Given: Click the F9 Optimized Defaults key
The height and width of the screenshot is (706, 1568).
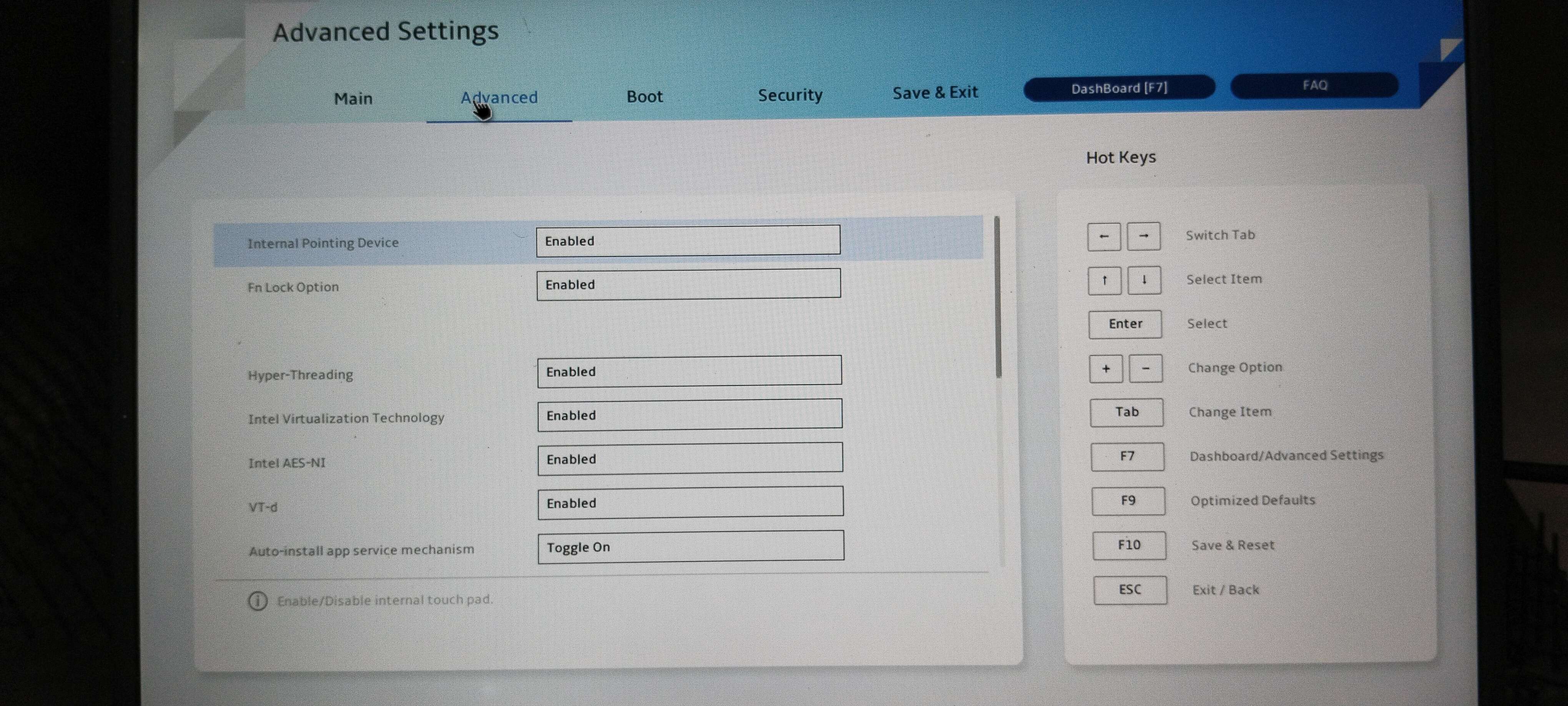Looking at the screenshot, I should [x=1128, y=501].
